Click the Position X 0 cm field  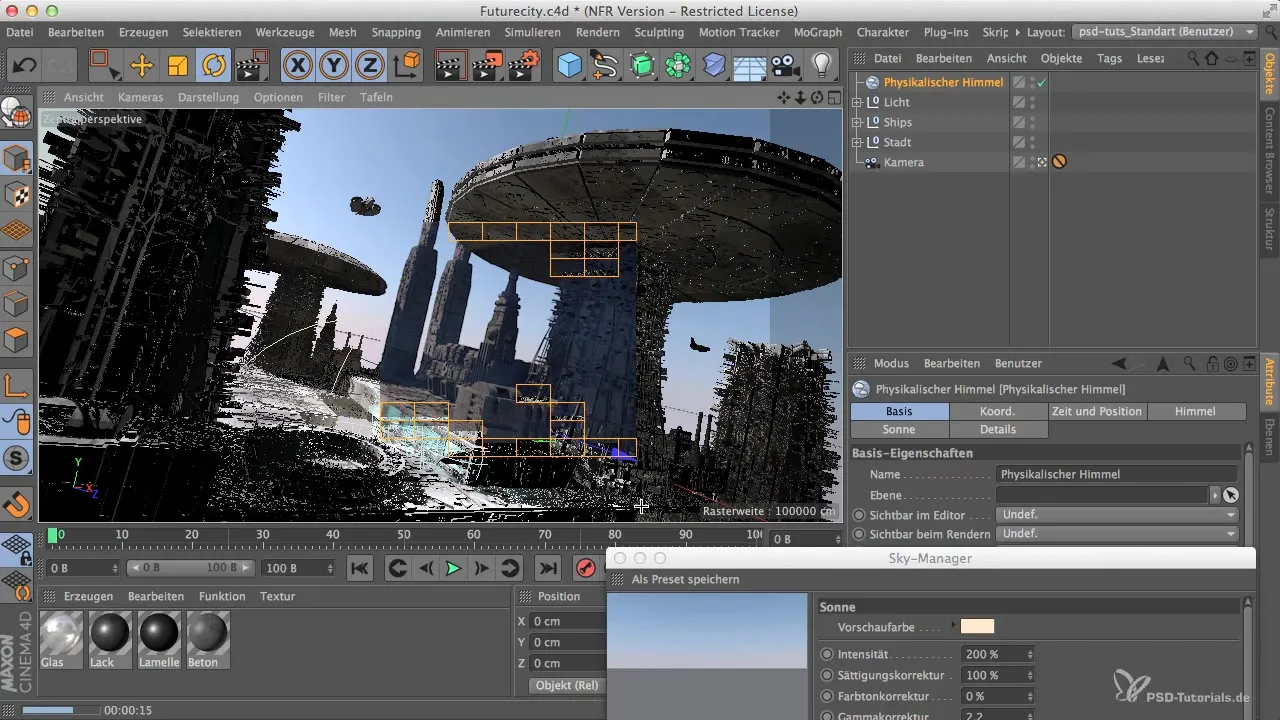pos(567,621)
